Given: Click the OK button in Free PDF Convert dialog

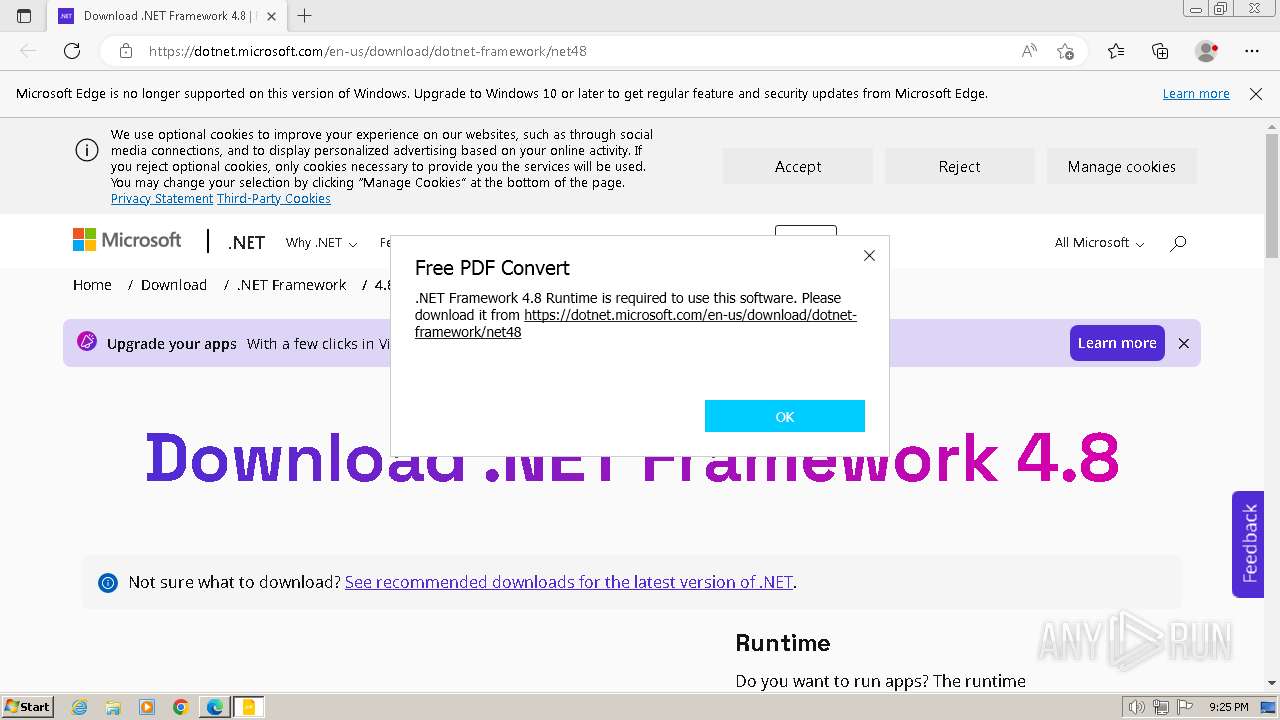Looking at the screenshot, I should (x=784, y=416).
